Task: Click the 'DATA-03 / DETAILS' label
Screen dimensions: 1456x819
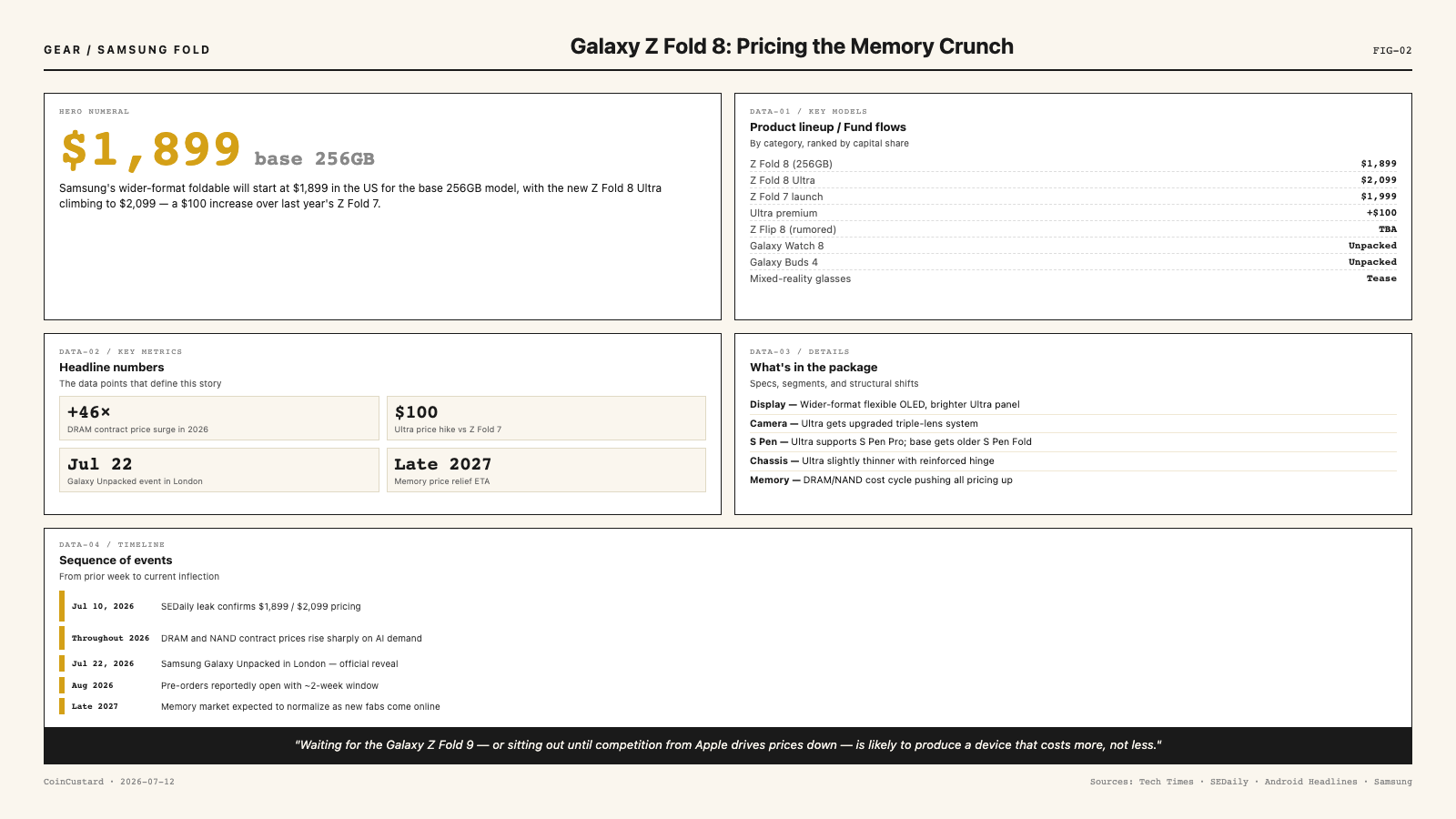Action: [x=799, y=352]
